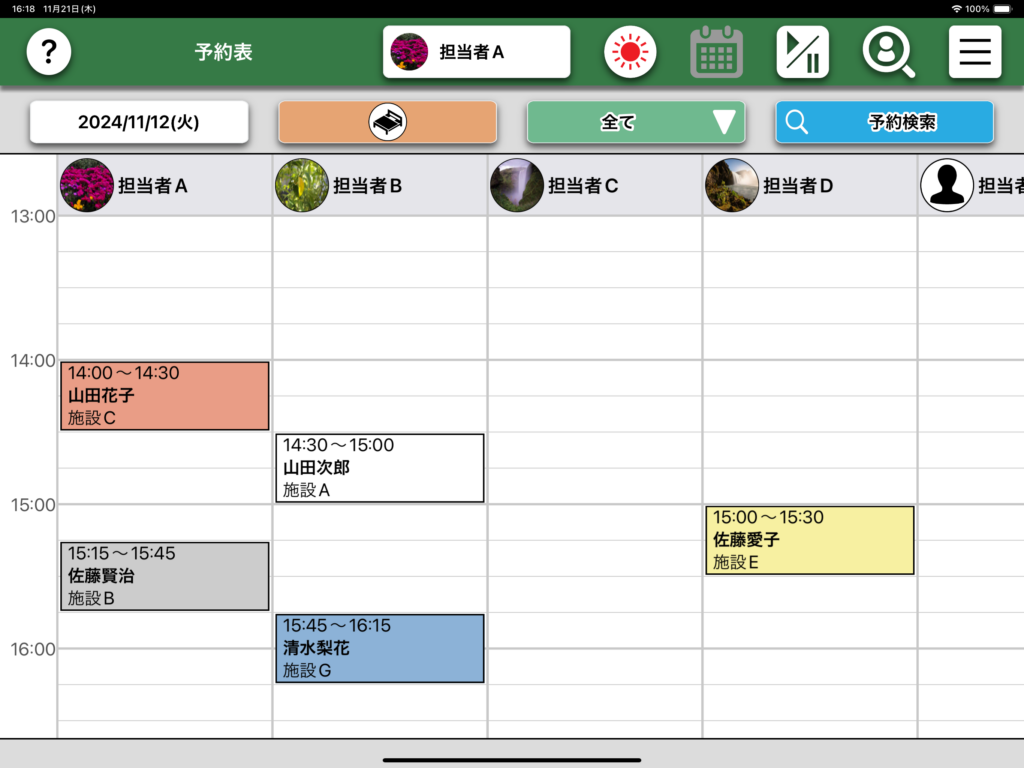Click 担当者B's avatar in column header

coord(301,185)
